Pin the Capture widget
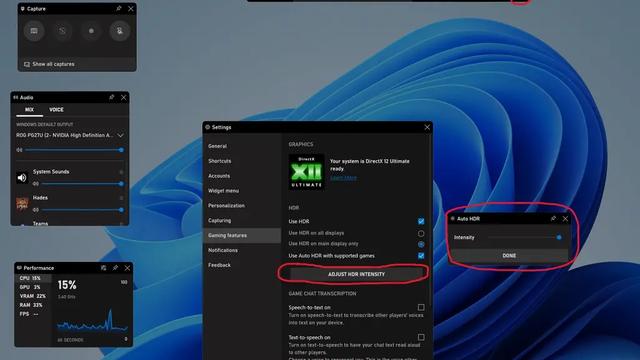The width and height of the screenshot is (640, 360). point(119,9)
